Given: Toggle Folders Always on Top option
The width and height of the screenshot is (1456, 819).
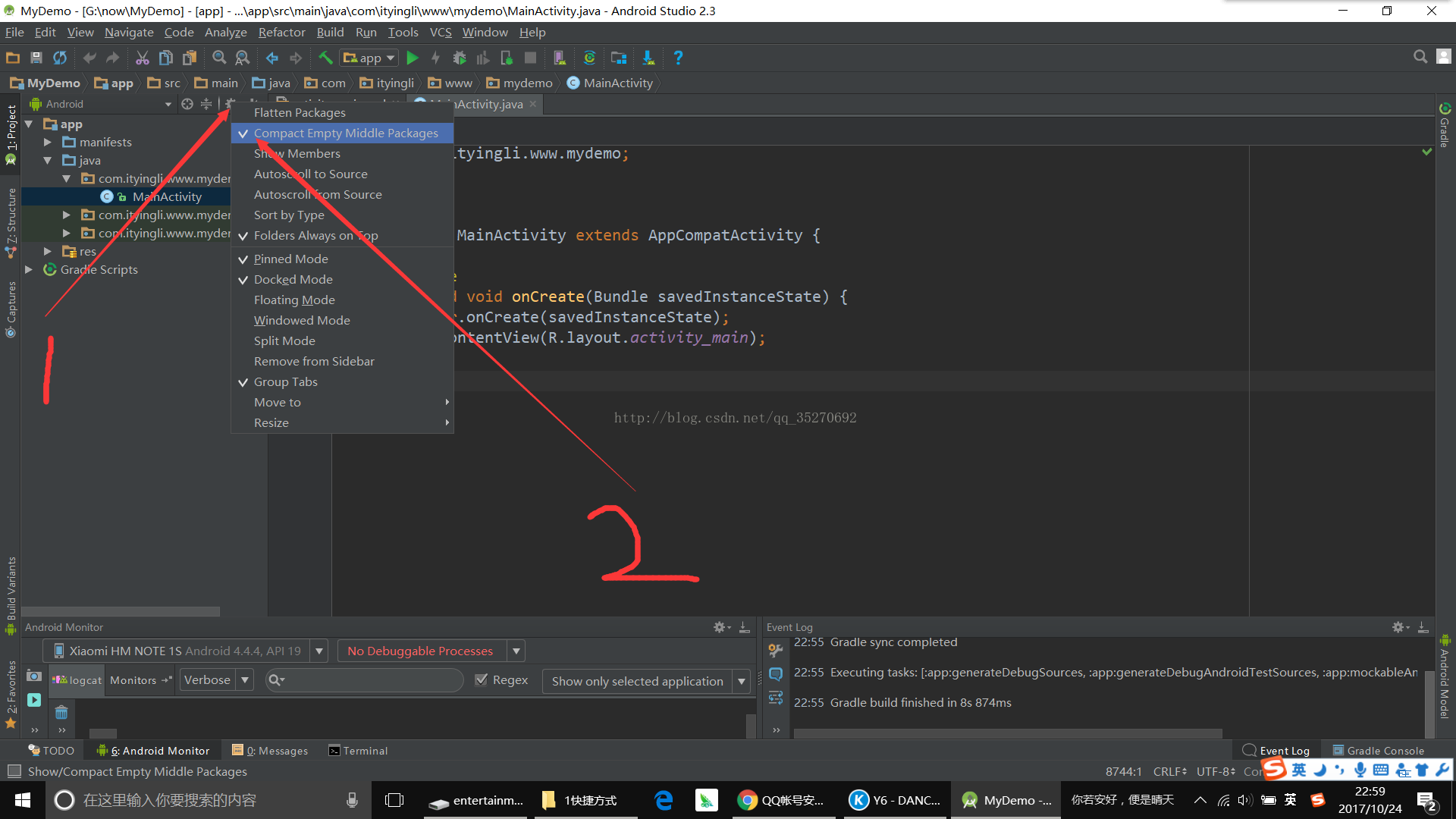Looking at the screenshot, I should (x=316, y=235).
